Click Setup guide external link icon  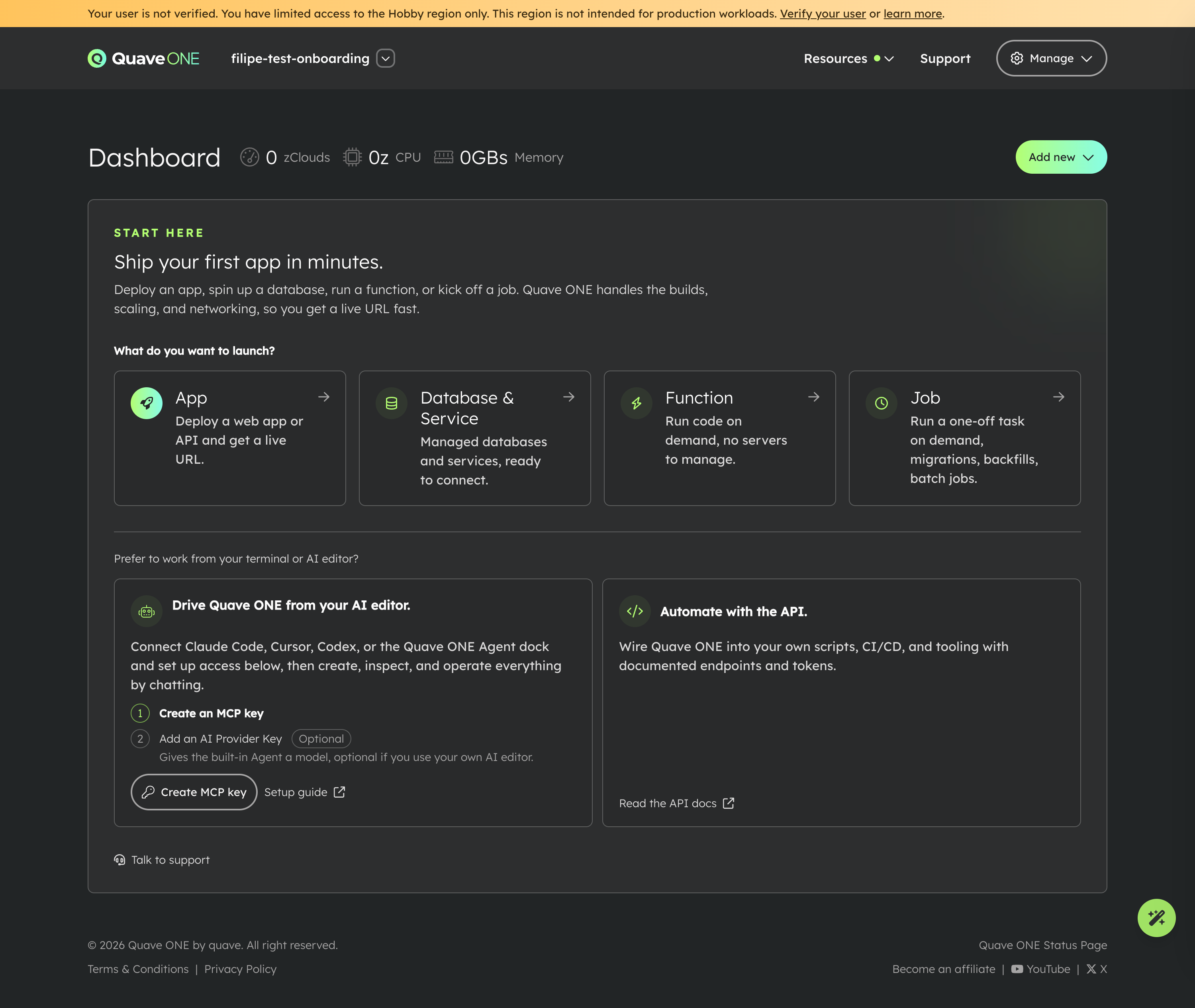pos(339,792)
